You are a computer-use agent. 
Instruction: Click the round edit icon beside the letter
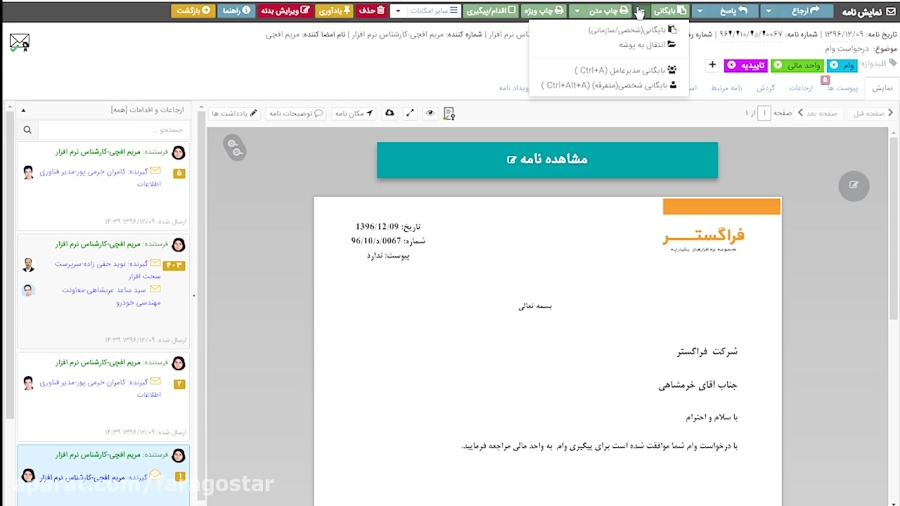pos(853,185)
